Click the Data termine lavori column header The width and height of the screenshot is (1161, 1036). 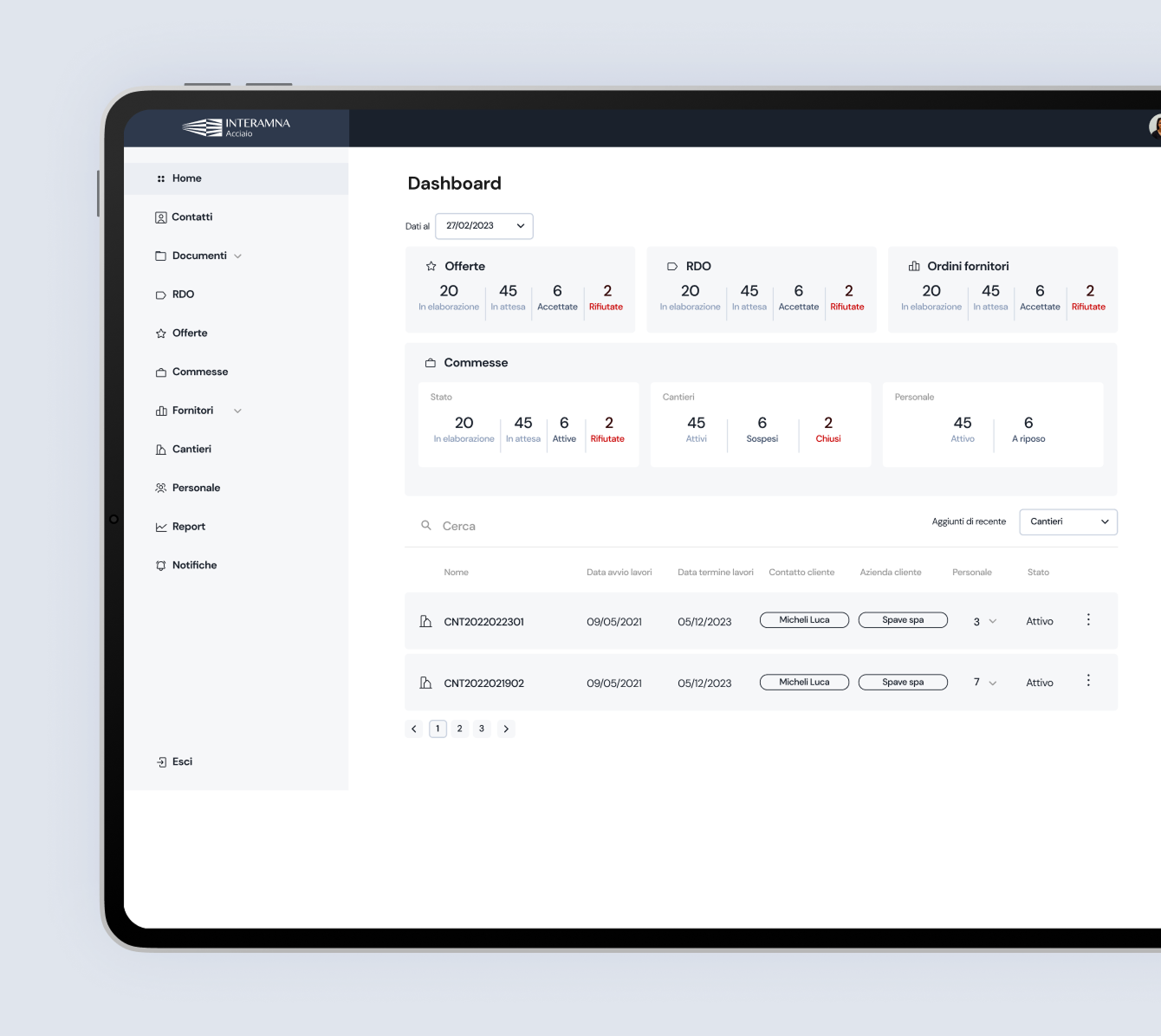pyautogui.click(x=716, y=573)
